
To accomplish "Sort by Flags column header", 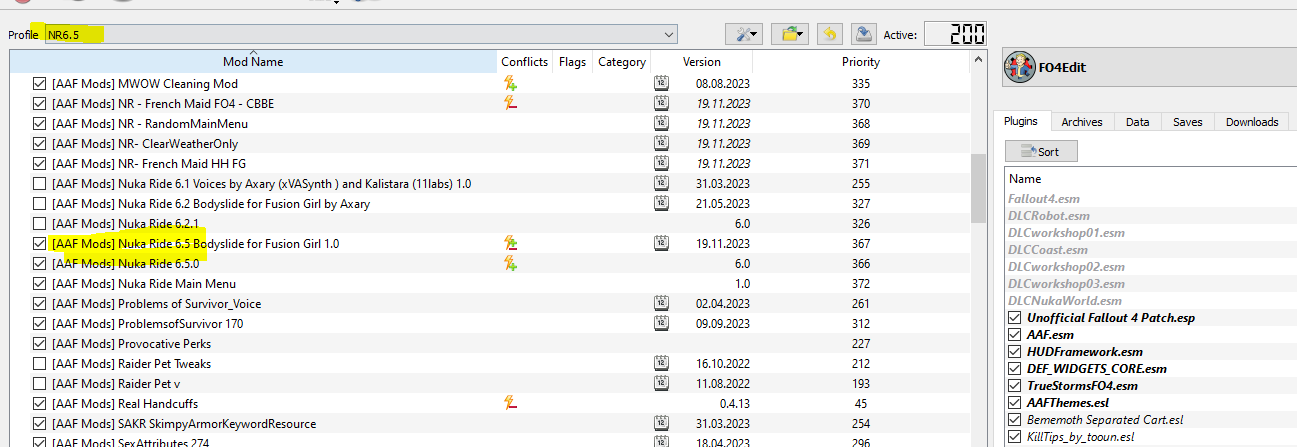I will coord(573,61).
